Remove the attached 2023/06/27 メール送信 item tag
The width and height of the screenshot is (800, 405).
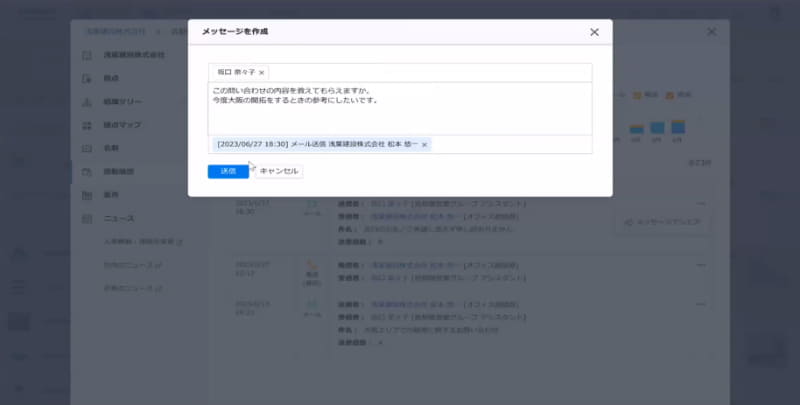click(x=424, y=145)
